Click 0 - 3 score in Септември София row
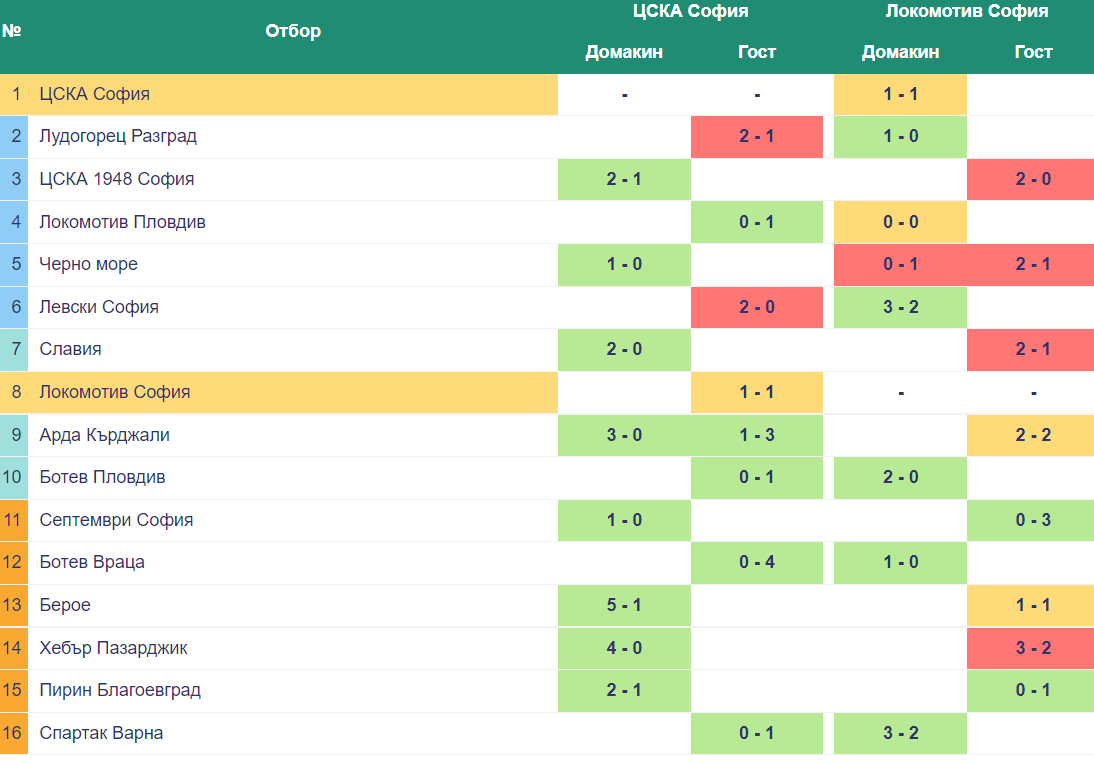Image resolution: width=1094 pixels, height=763 pixels. coord(1031,520)
